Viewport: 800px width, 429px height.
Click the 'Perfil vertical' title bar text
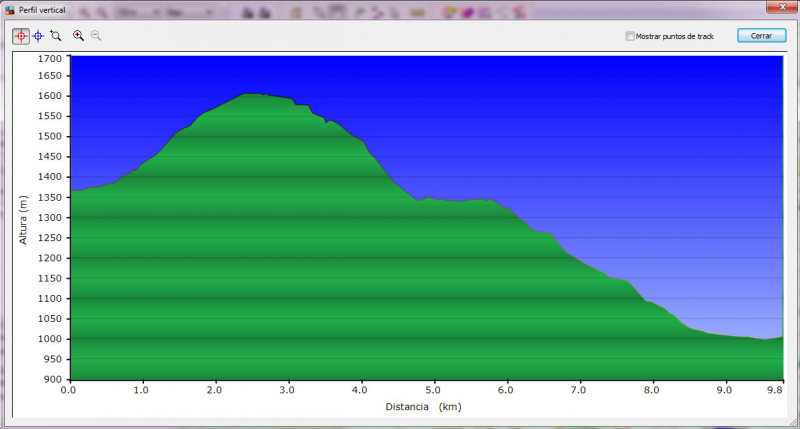click(42, 10)
